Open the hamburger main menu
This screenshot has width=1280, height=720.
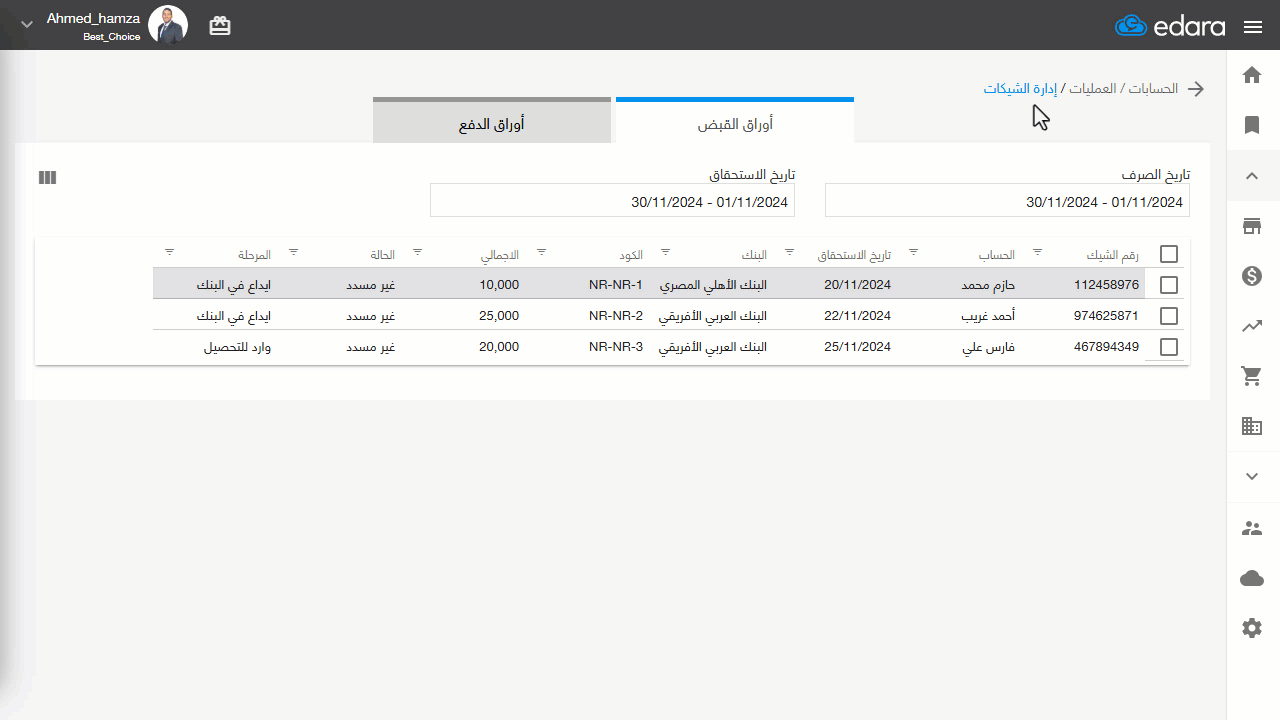coord(1253,27)
